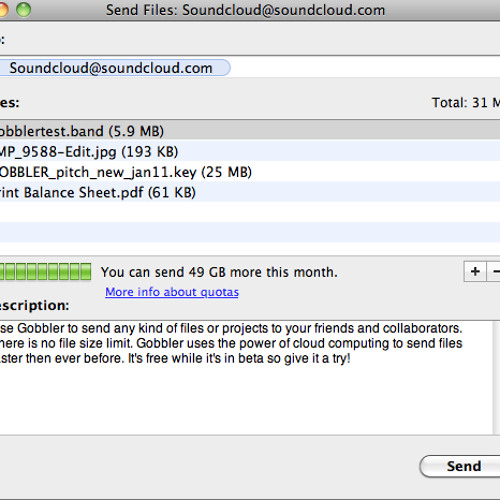Click the description area's vertical scrollbar
Screen dimensions: 500x500
click(x=496, y=378)
